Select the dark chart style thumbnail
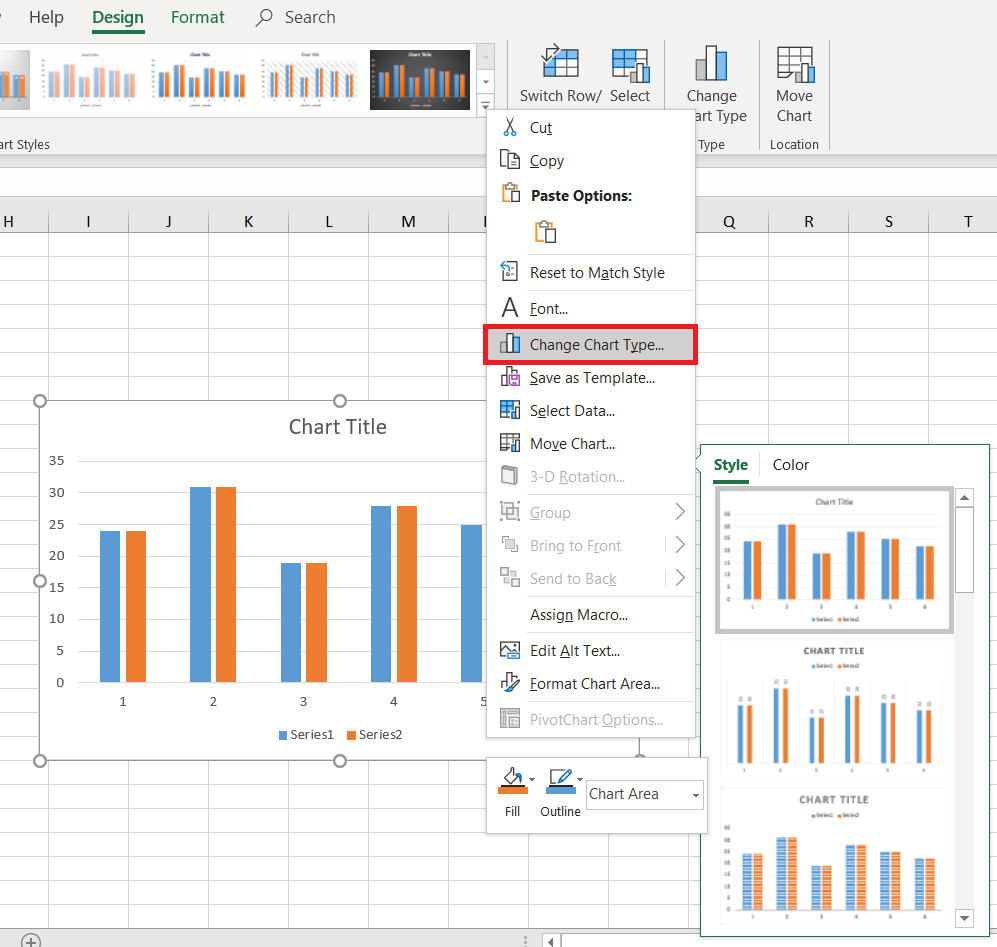This screenshot has width=997, height=947. tap(419, 80)
